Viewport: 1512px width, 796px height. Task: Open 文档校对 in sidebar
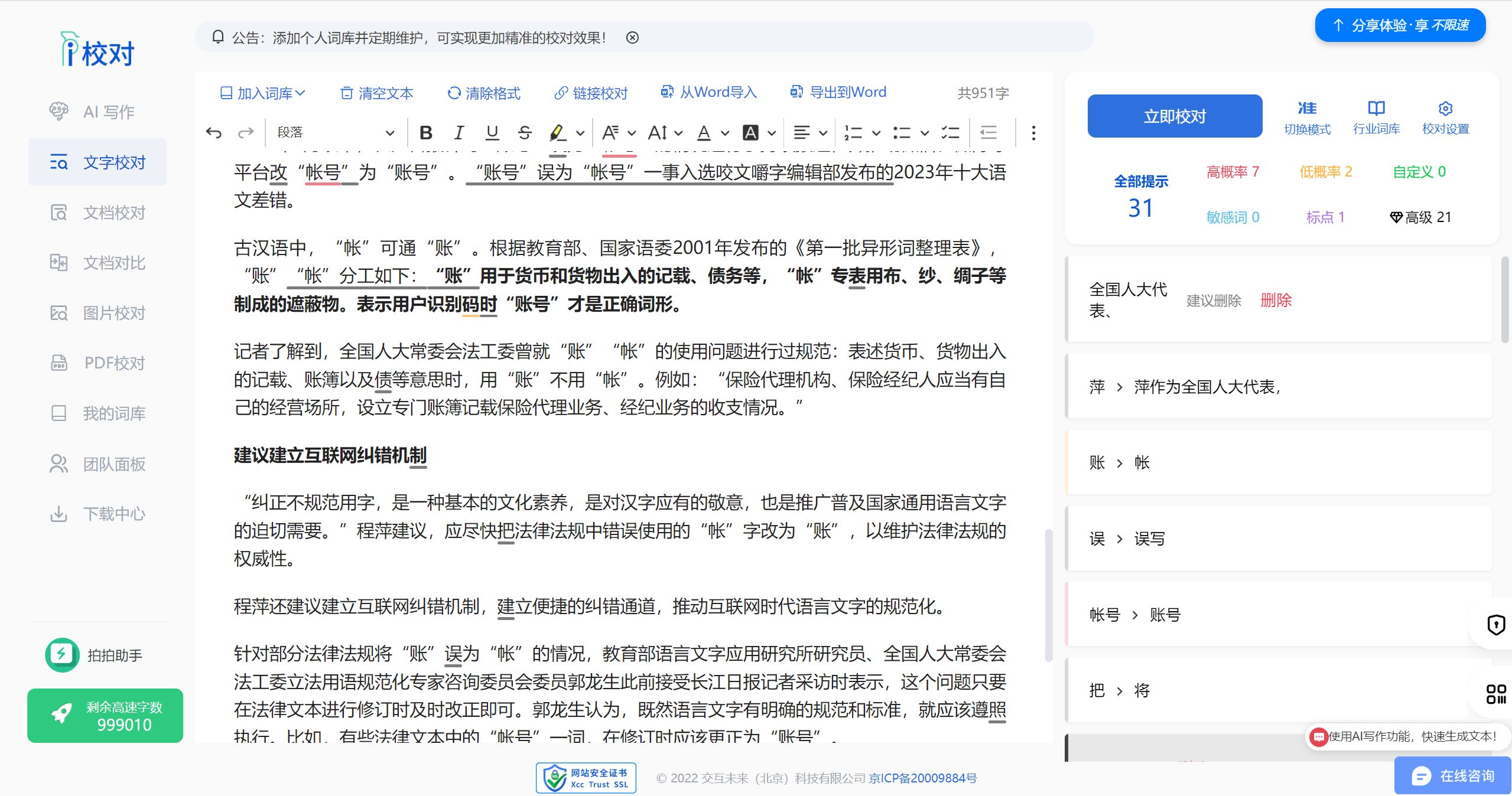[97, 212]
